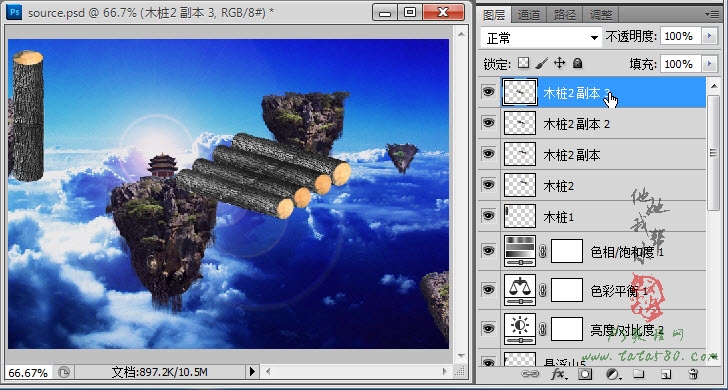The image size is (728, 390).
Task: Click the Hue/Saturation adjustment icon
Action: tap(520, 251)
